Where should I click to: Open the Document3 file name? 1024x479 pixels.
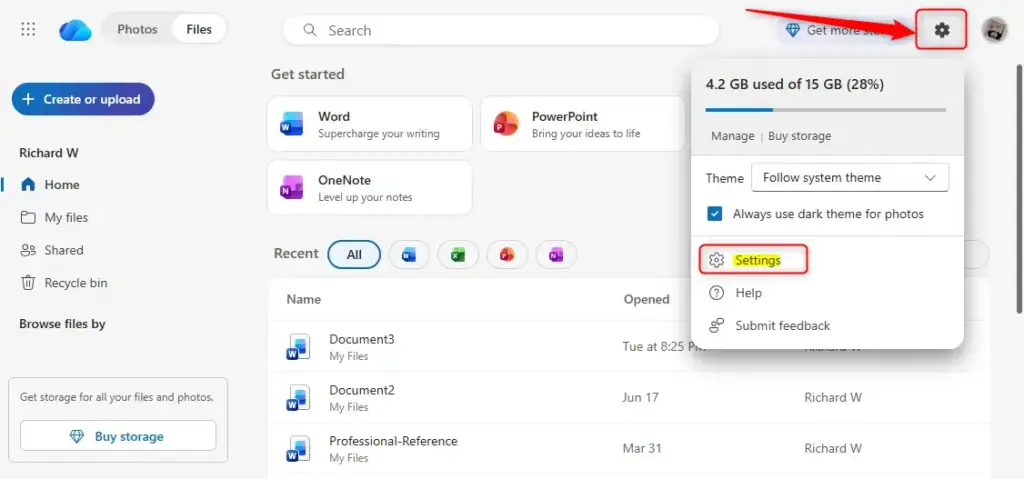point(362,339)
